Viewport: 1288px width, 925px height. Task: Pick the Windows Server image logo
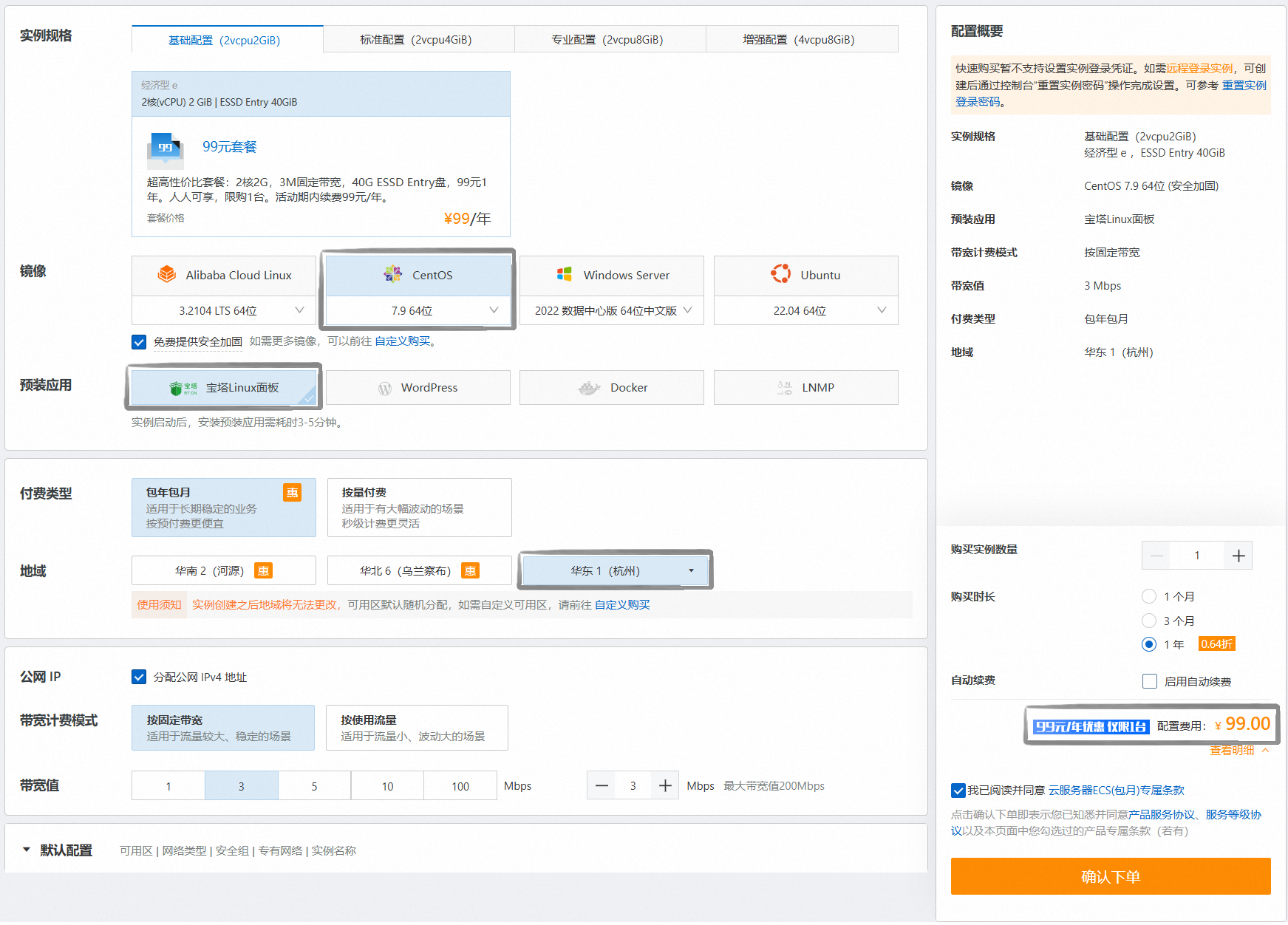point(565,274)
